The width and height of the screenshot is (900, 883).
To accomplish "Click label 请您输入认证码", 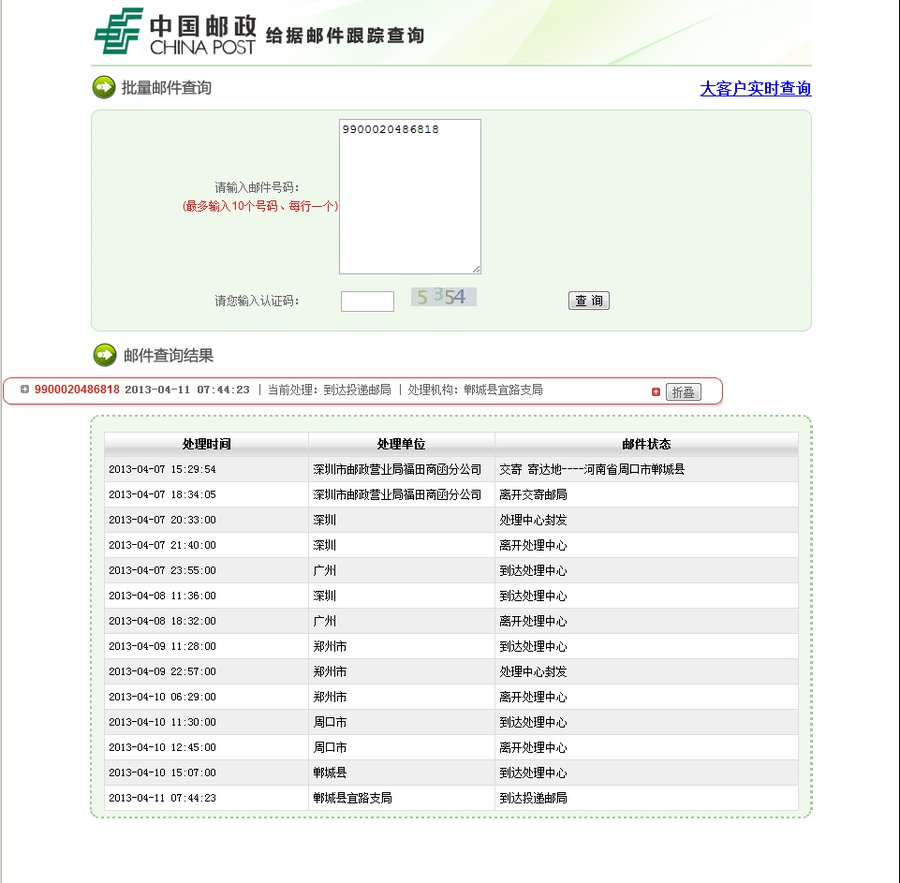I will point(257,301).
